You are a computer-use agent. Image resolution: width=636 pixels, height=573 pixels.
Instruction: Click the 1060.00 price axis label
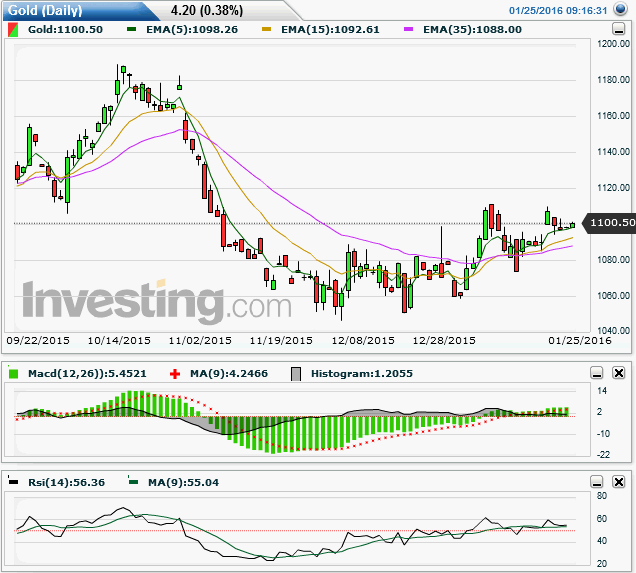(614, 296)
